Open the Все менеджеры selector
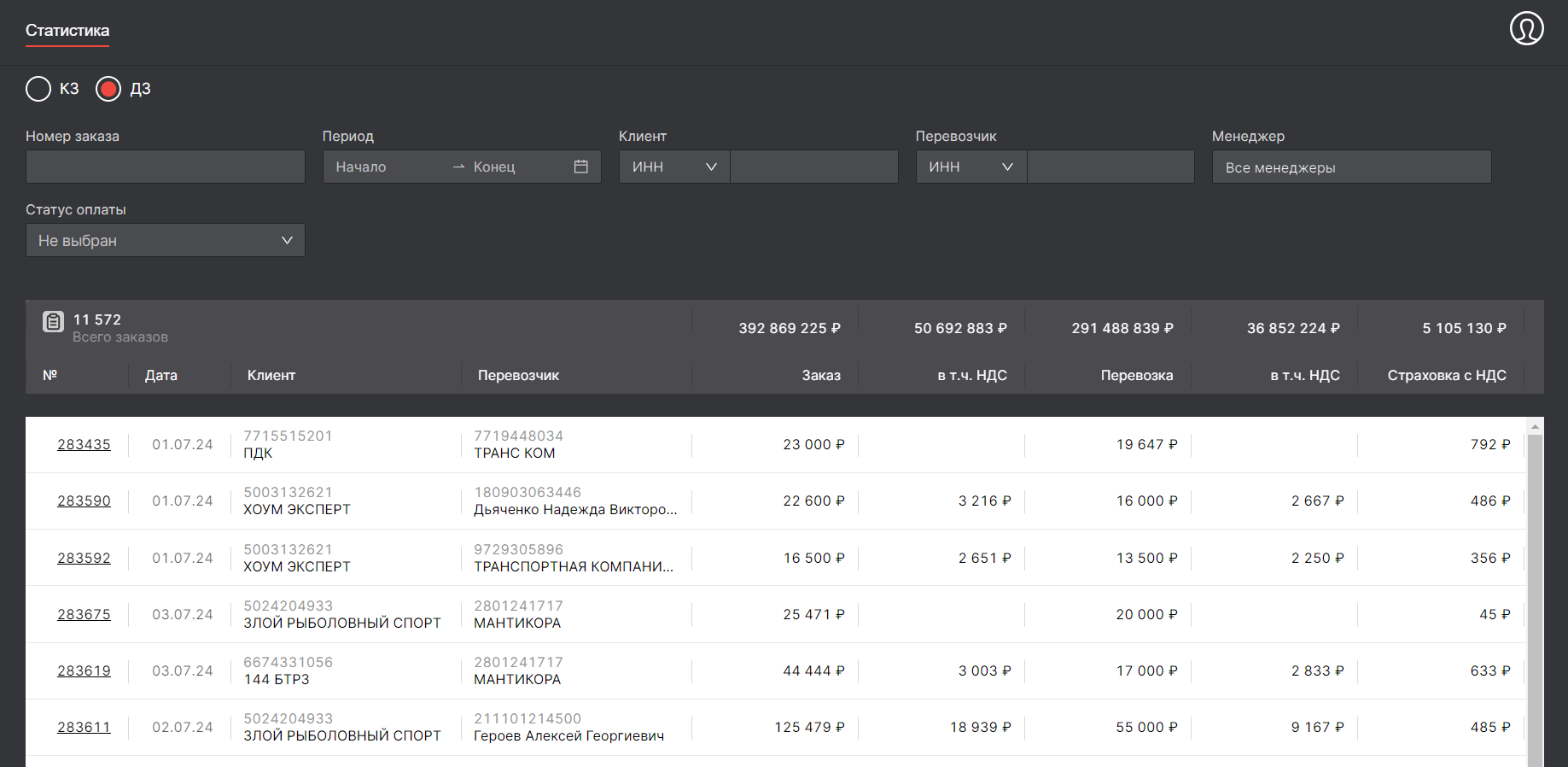 pyautogui.click(x=1351, y=167)
